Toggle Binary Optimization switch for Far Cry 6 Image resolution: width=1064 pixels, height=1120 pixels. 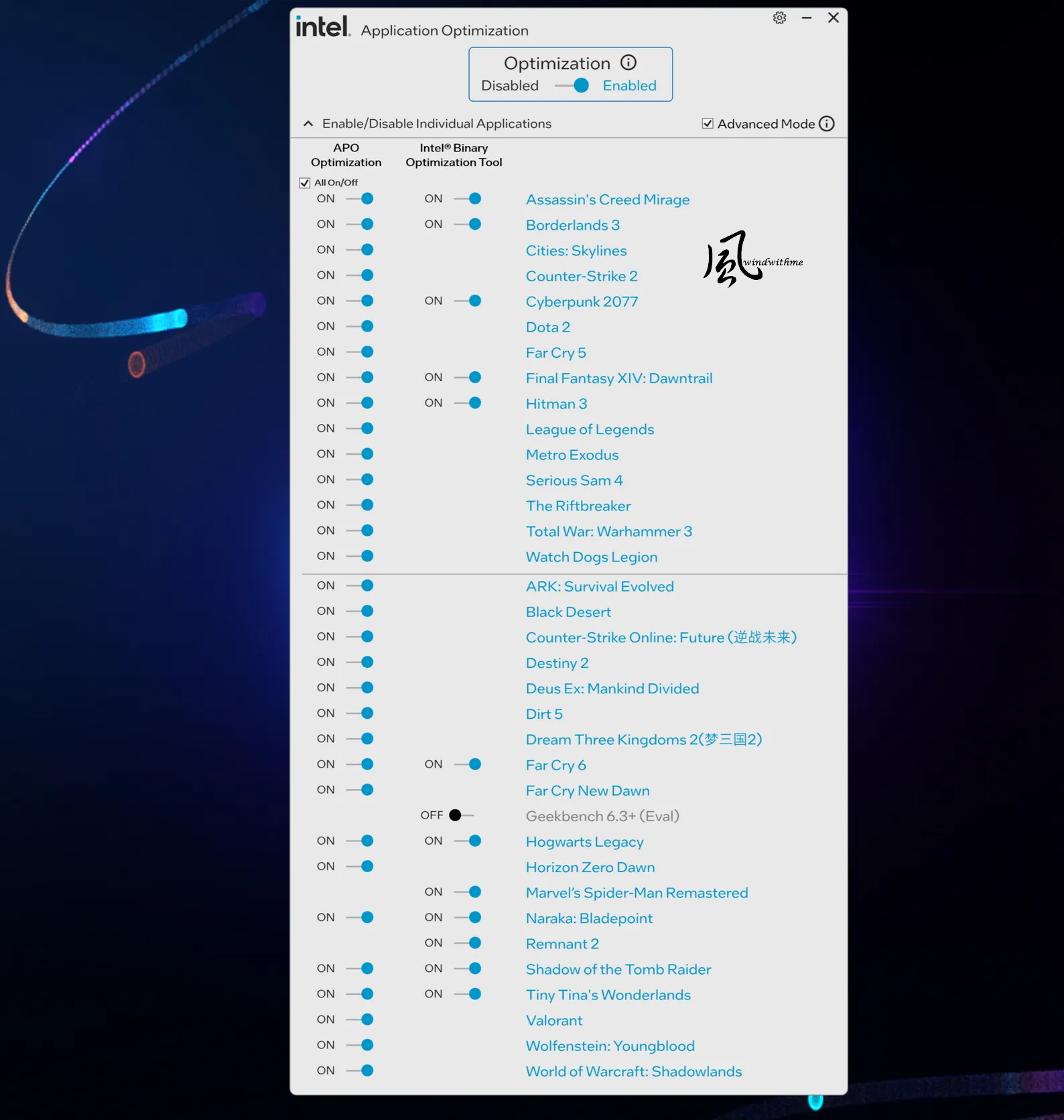pyautogui.click(x=468, y=764)
